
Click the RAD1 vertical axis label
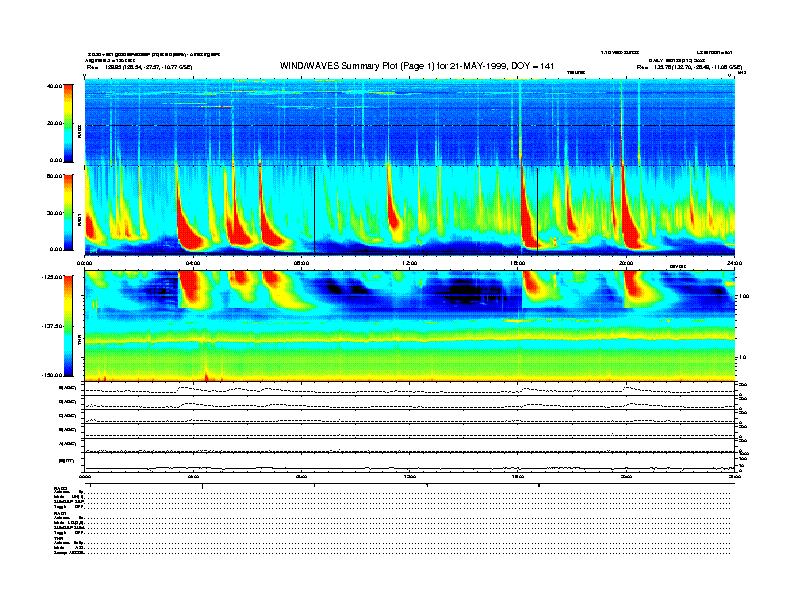tap(79, 220)
